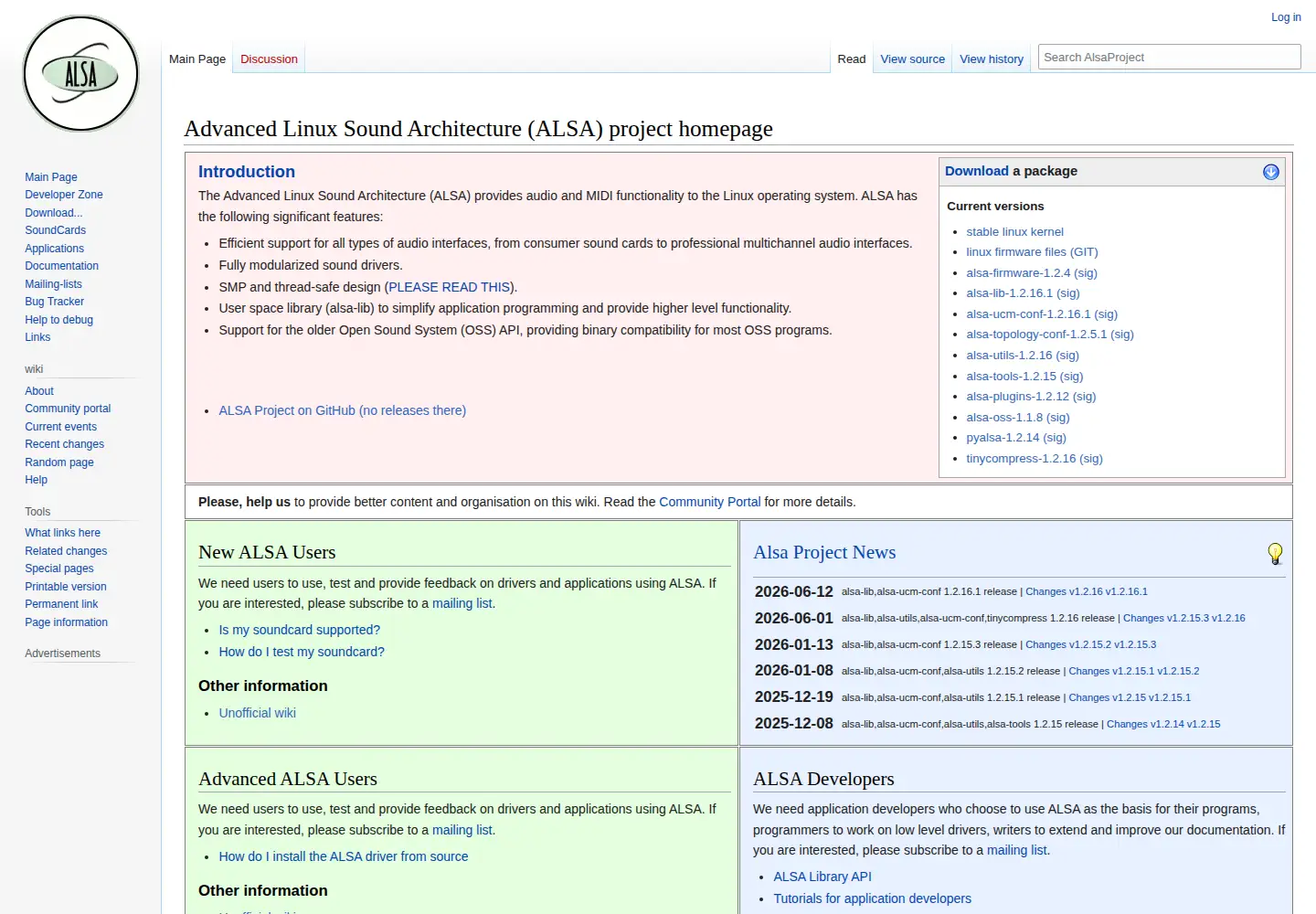Visit Recent changes in the wiki section

[x=64, y=444]
